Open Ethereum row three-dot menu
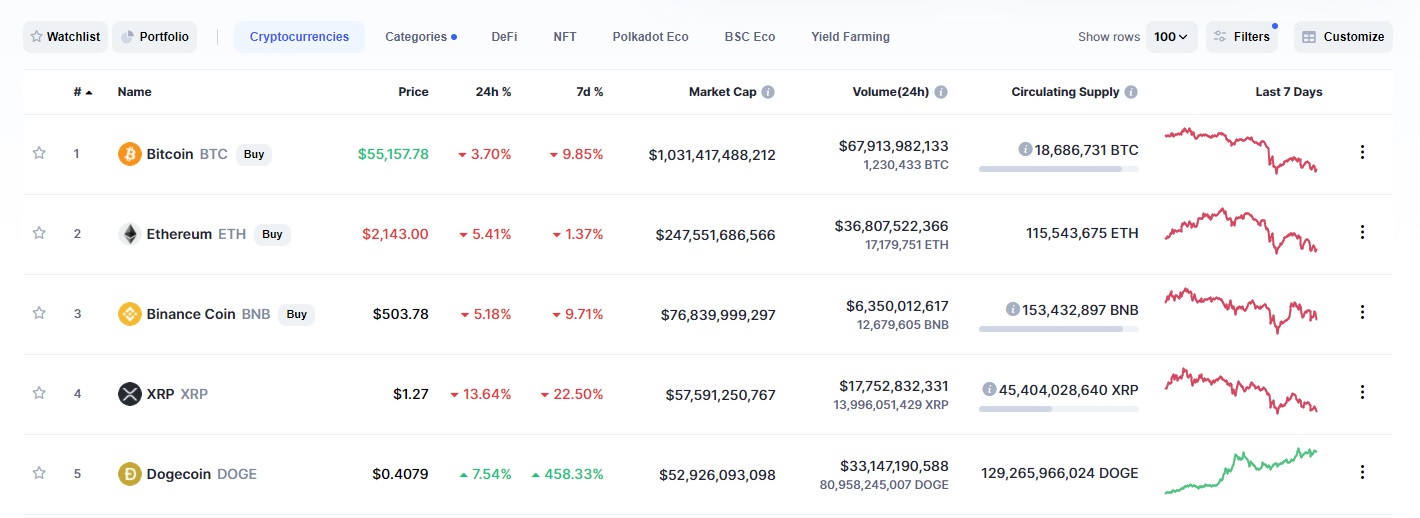Viewport: 1420px width, 518px height. [1362, 232]
